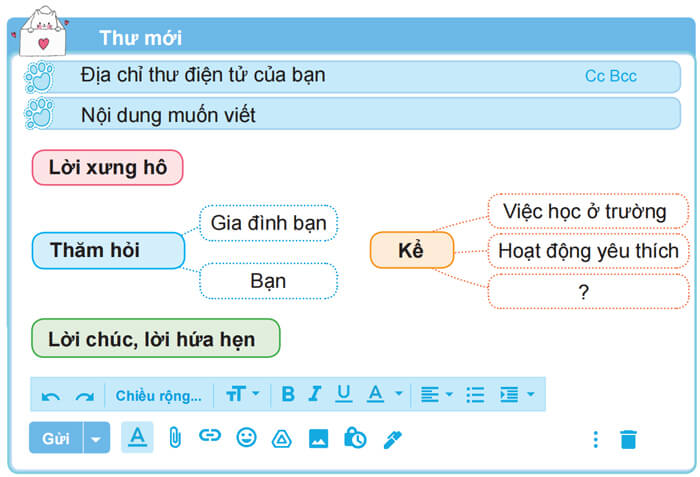Click the insert link icon
The width and height of the screenshot is (700, 477).
click(210, 435)
